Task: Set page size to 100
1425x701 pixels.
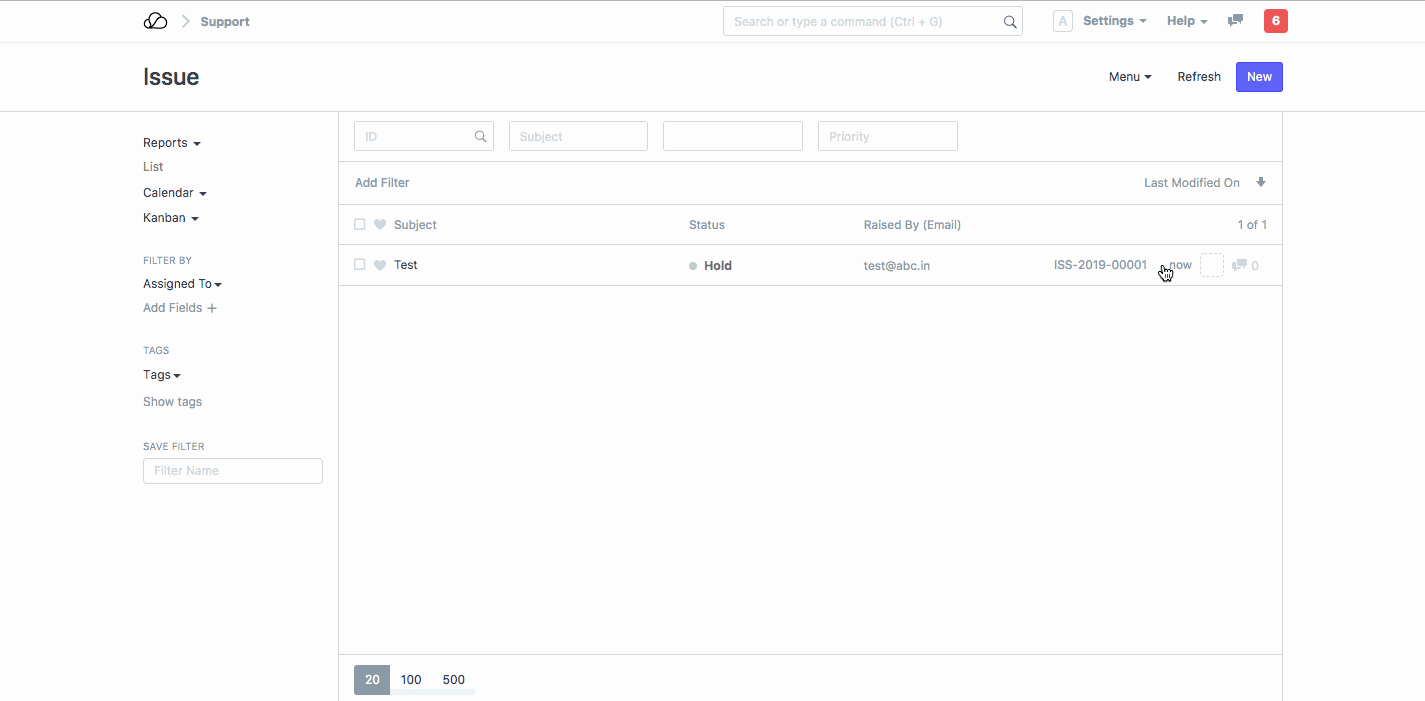Action: (411, 680)
